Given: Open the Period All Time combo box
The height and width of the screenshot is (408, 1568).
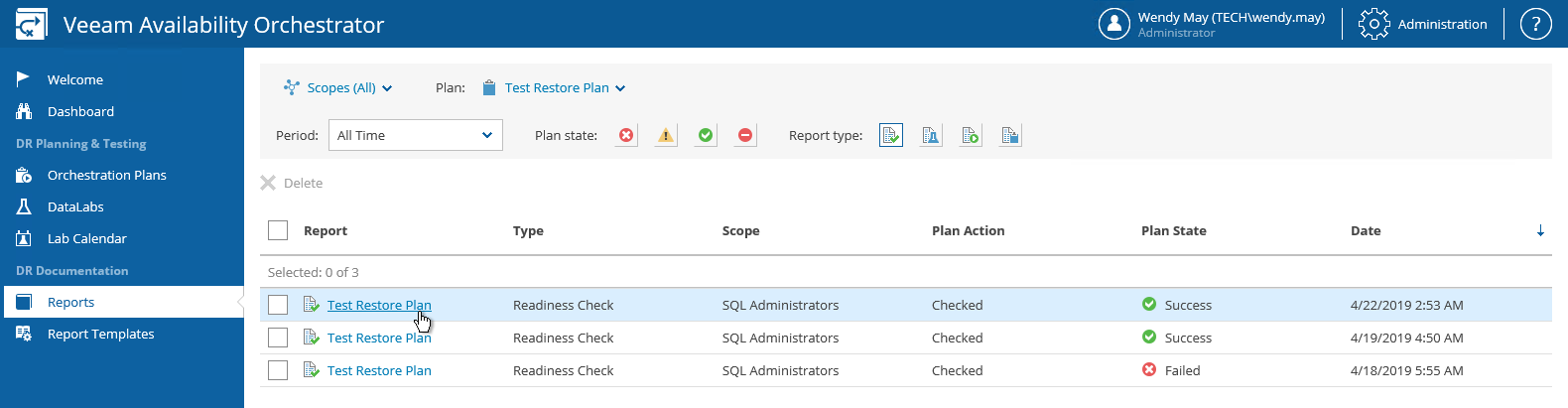Looking at the screenshot, I should pyautogui.click(x=415, y=135).
